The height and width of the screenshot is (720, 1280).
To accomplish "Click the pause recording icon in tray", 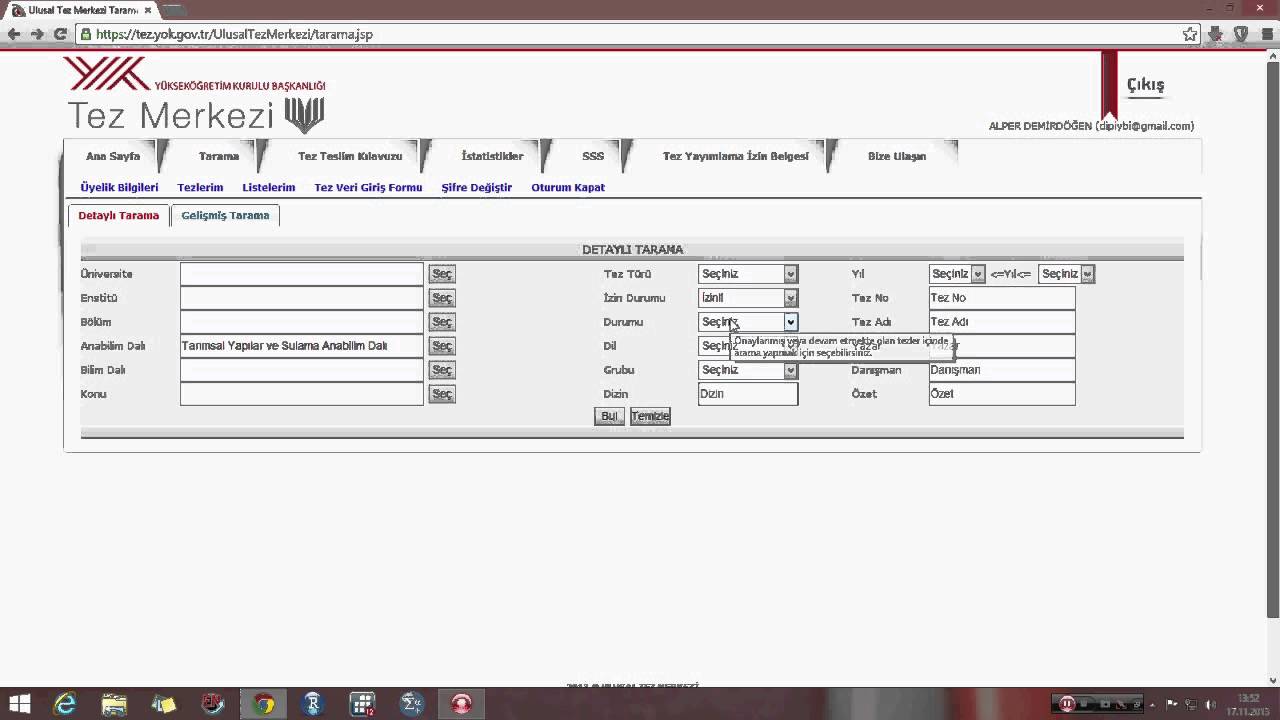I will [1067, 704].
